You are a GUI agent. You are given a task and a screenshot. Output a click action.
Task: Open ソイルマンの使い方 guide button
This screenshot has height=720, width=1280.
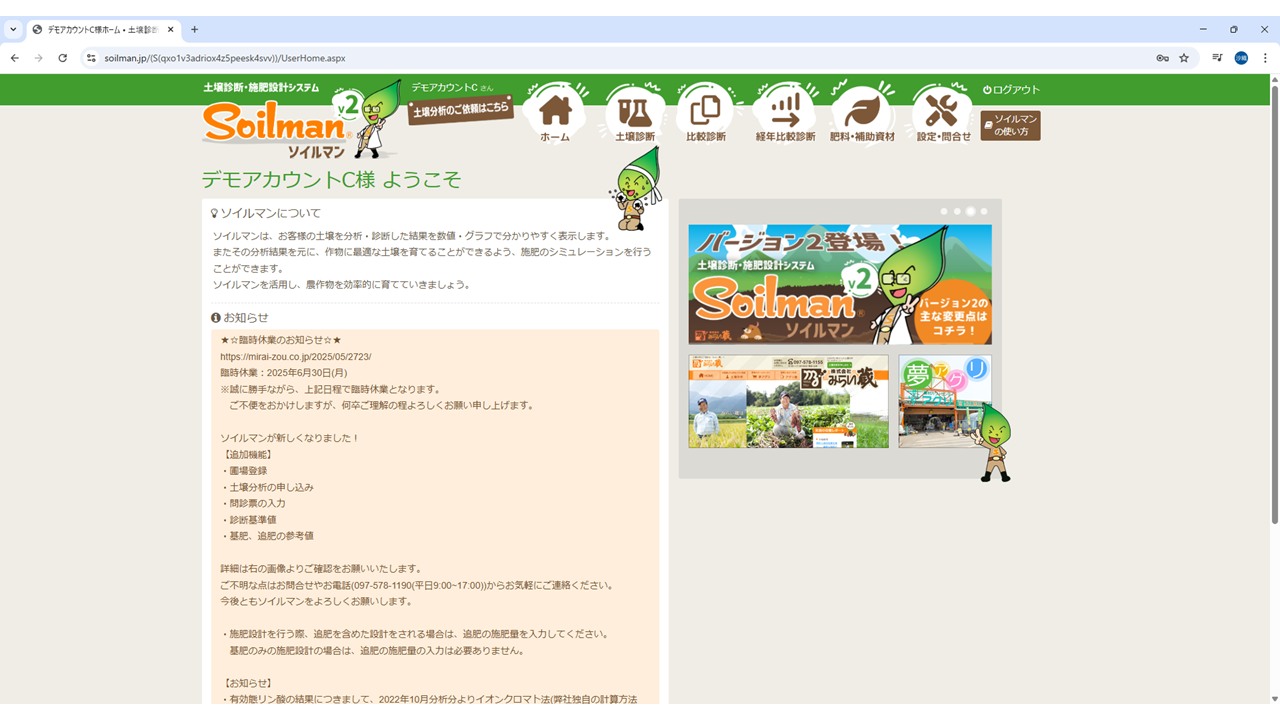point(1010,125)
